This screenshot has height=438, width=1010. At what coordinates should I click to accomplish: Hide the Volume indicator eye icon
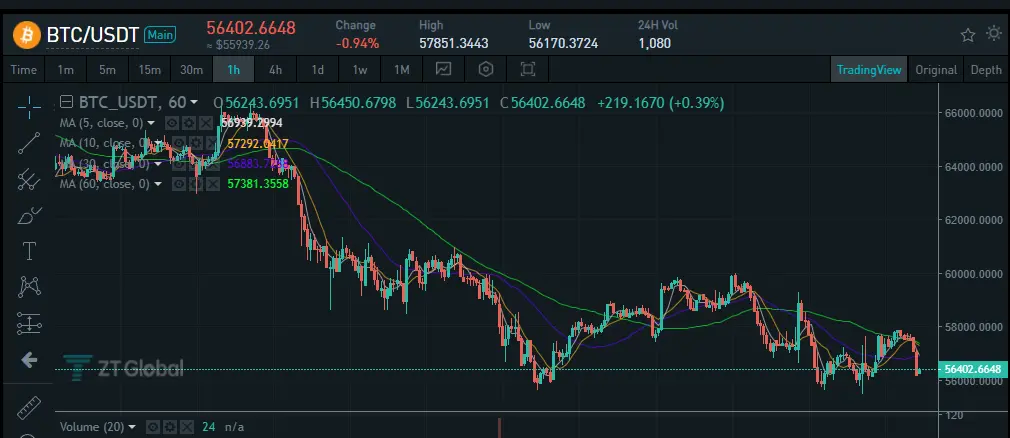point(153,427)
